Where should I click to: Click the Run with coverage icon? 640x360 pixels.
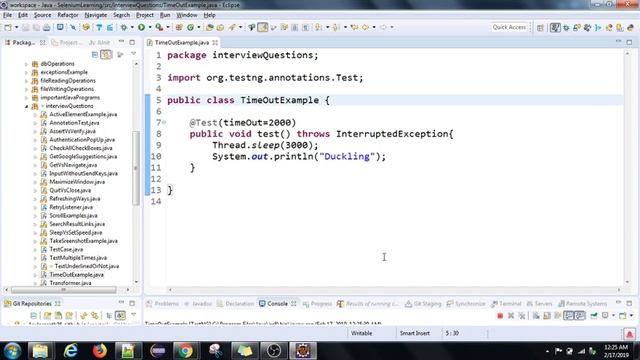pyautogui.click(x=159, y=27)
